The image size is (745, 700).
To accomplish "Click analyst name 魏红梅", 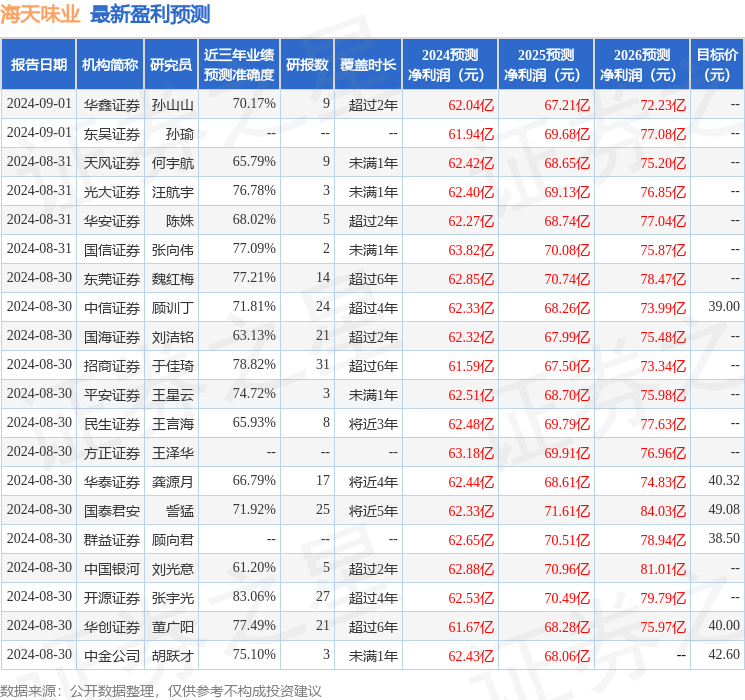I will (172, 279).
